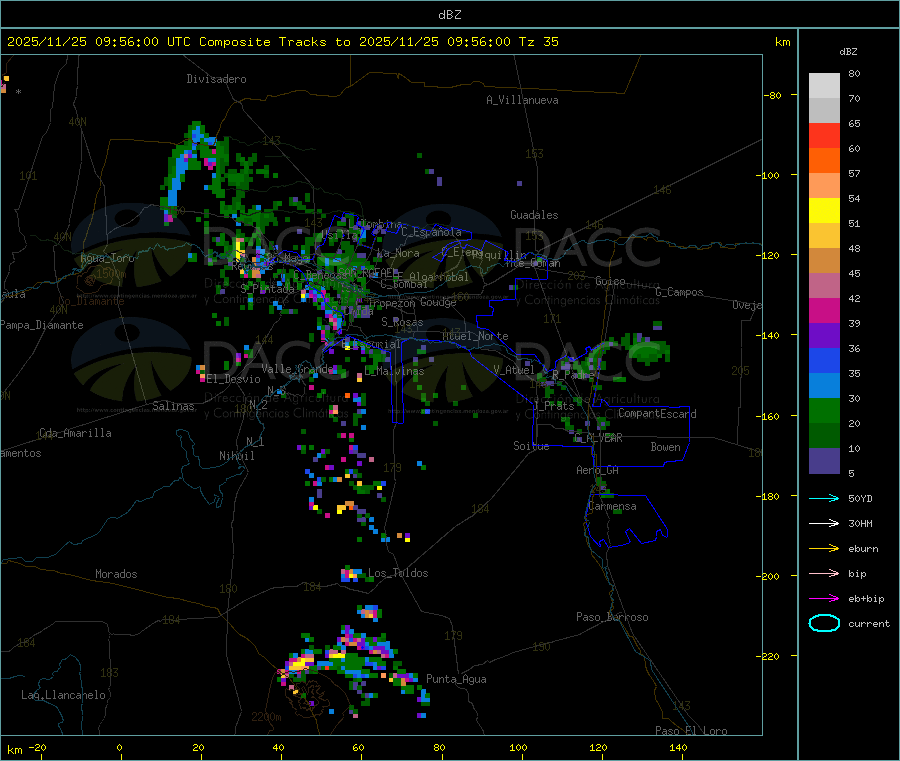Click the gold 48-51 dBZ legend swatch
The width and height of the screenshot is (900, 761).
click(x=824, y=235)
